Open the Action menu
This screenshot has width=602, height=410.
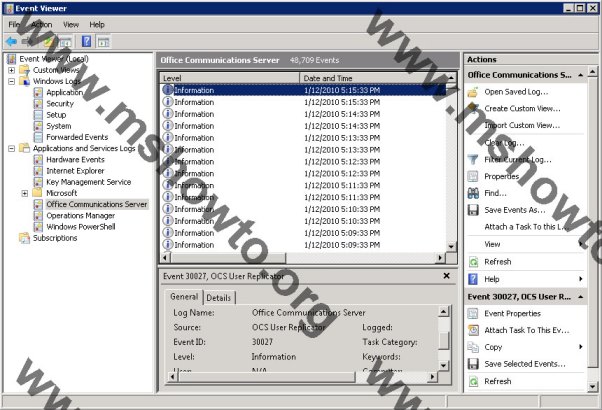41,25
